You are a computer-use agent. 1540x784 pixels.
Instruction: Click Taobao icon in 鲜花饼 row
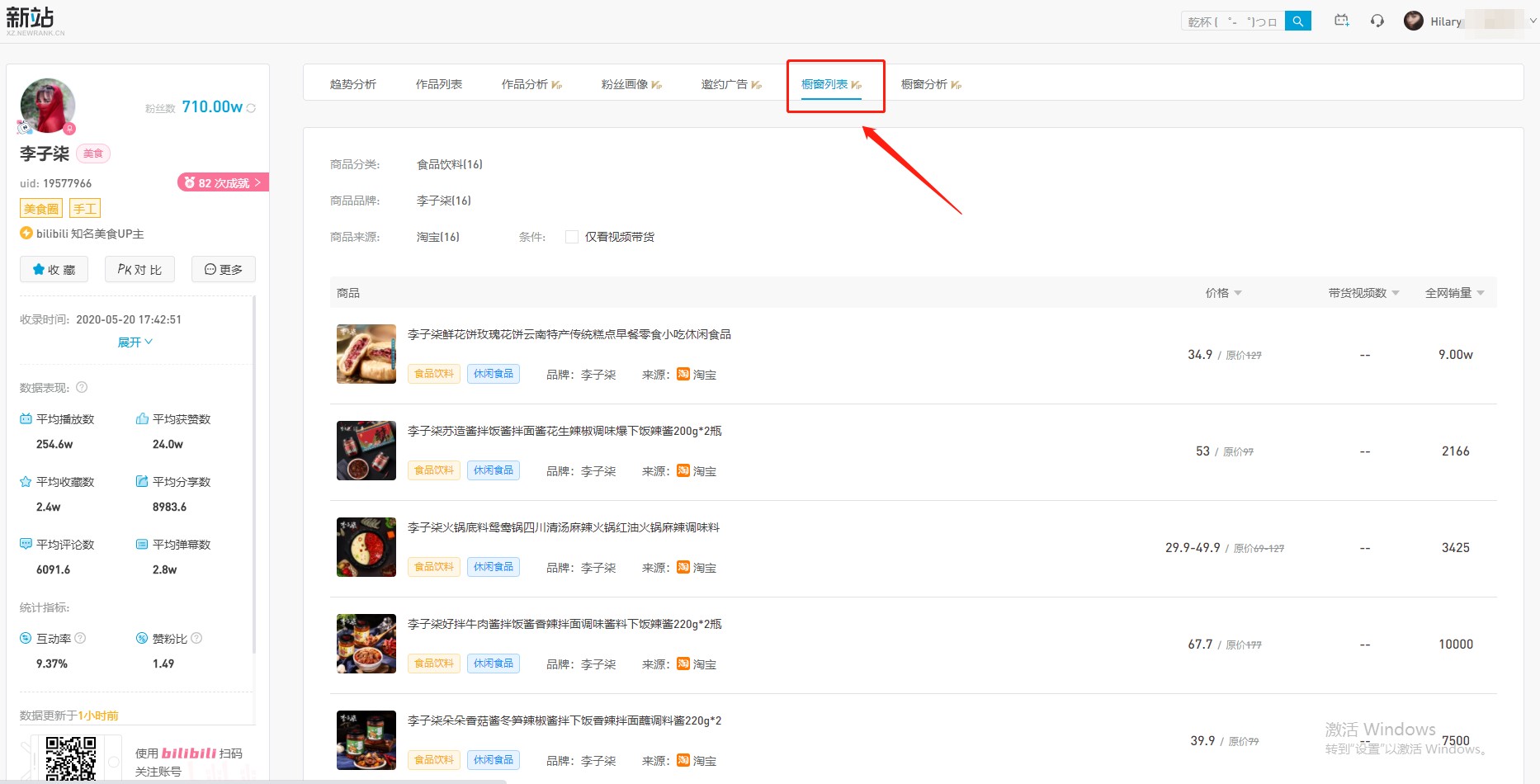pos(683,374)
